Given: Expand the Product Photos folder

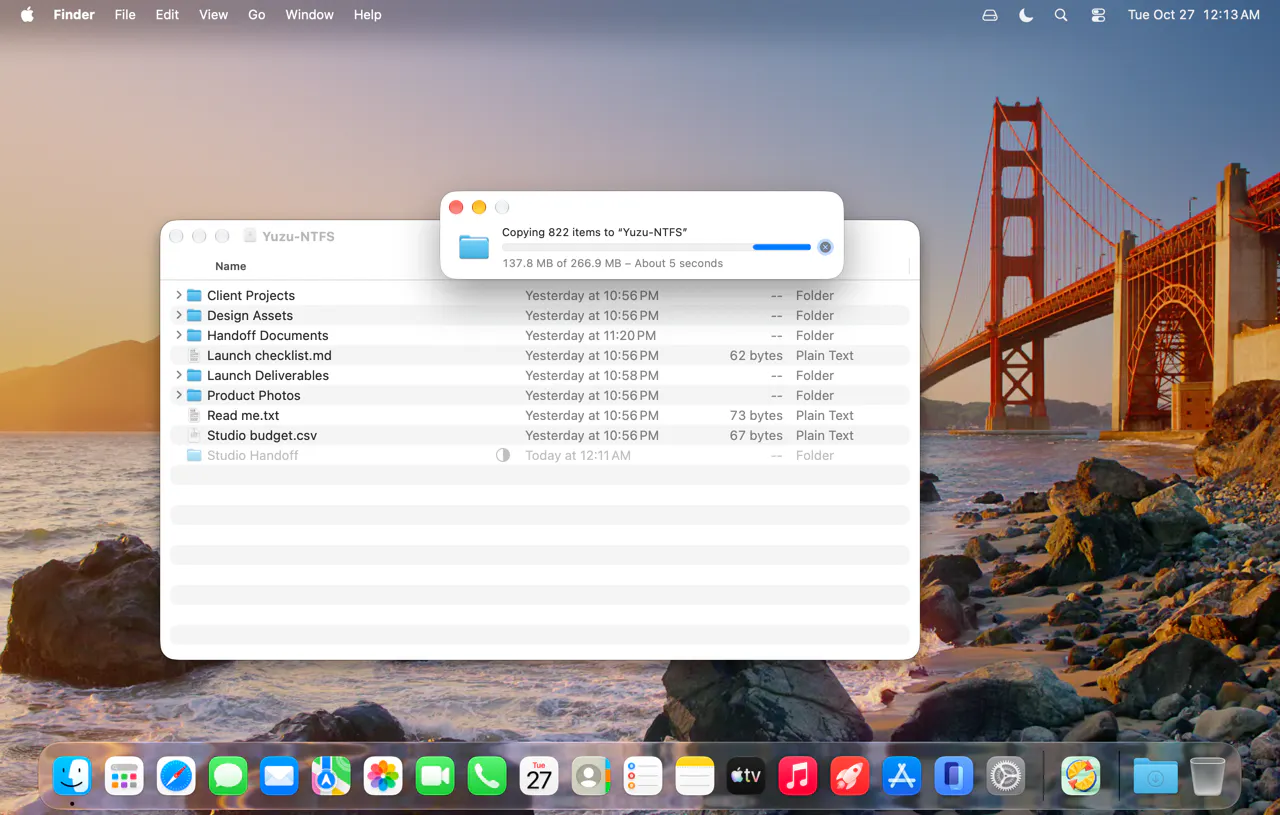Looking at the screenshot, I should click(179, 395).
